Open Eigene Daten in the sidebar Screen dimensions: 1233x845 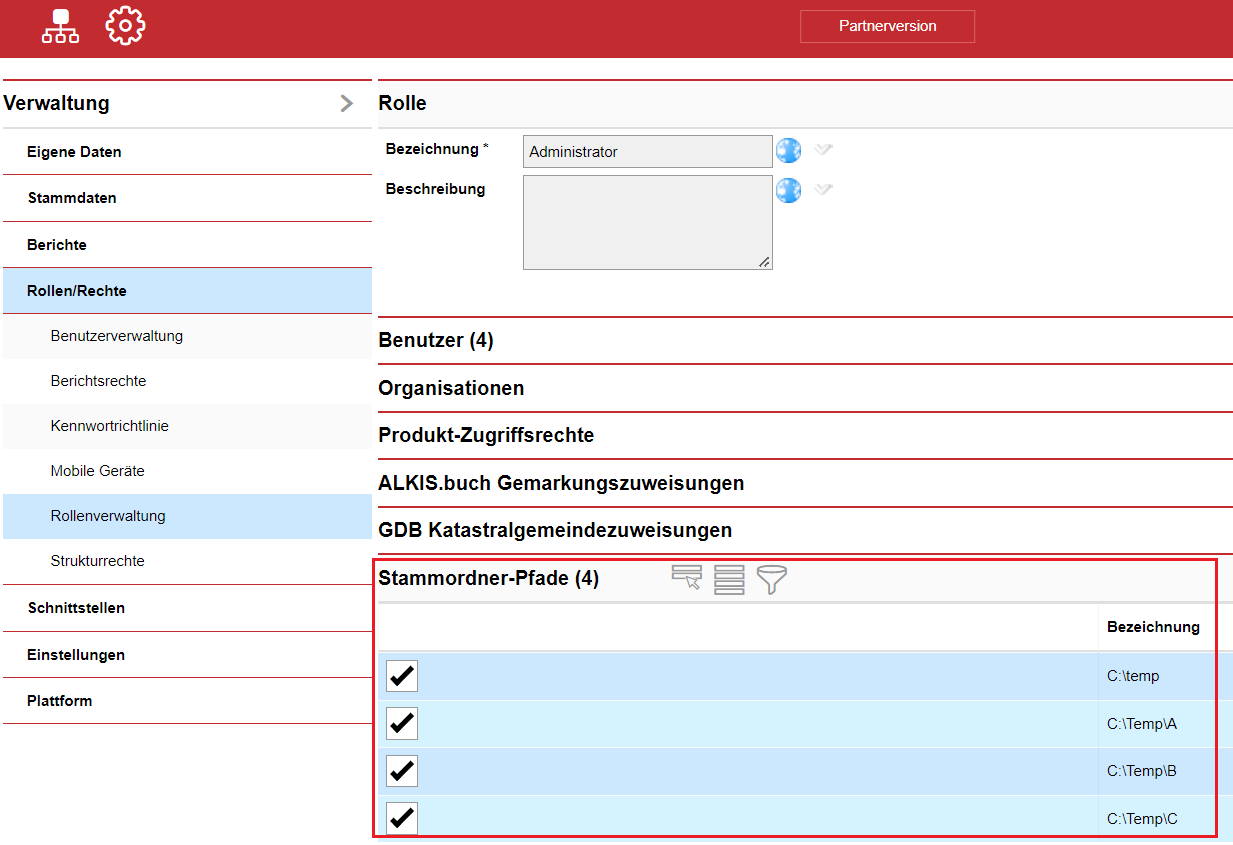(x=187, y=152)
